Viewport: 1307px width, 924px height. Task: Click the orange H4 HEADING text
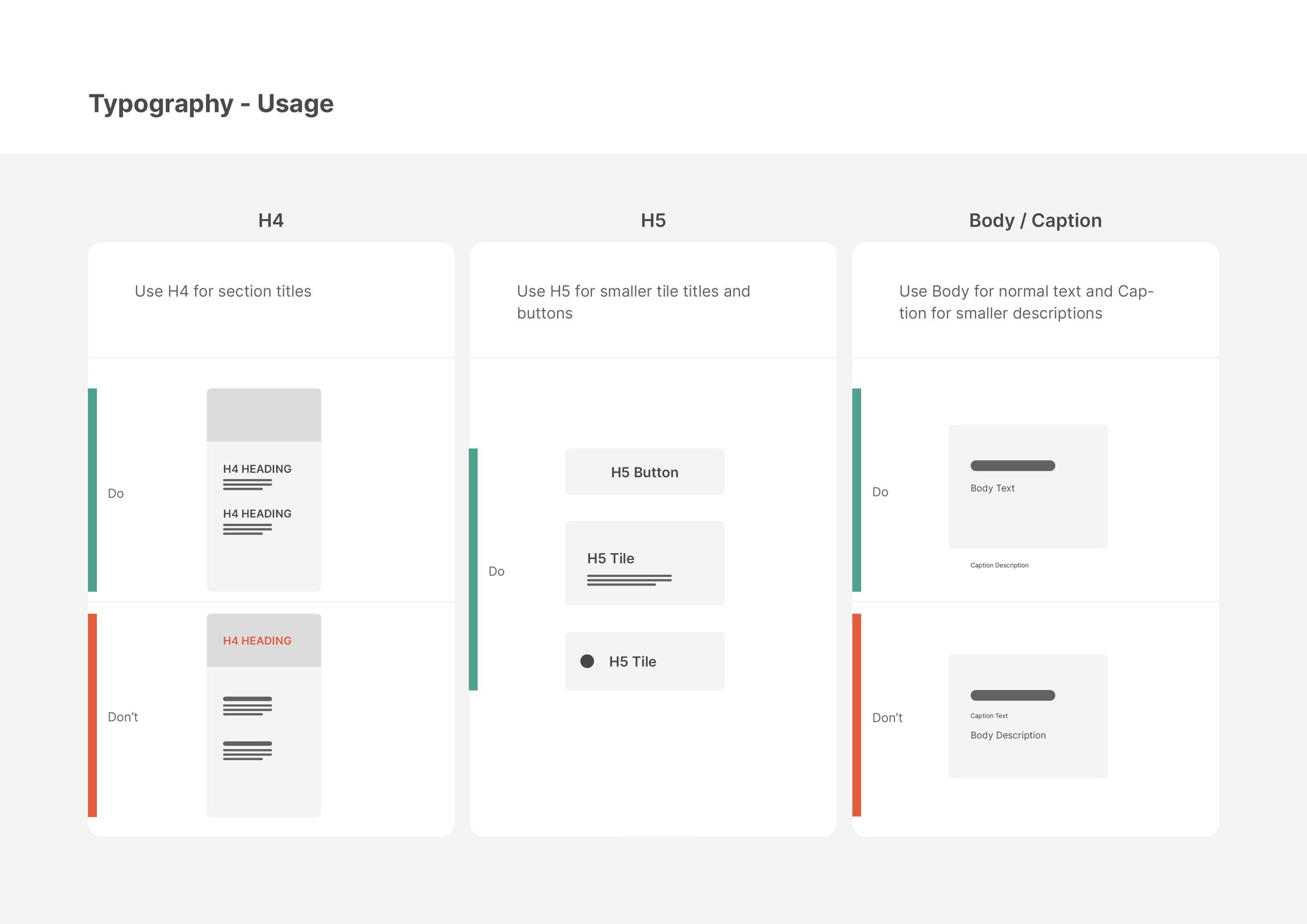click(257, 640)
